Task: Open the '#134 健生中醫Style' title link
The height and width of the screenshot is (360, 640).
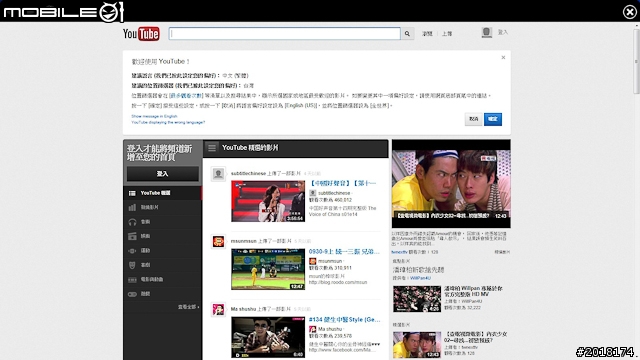Action: click(344, 320)
